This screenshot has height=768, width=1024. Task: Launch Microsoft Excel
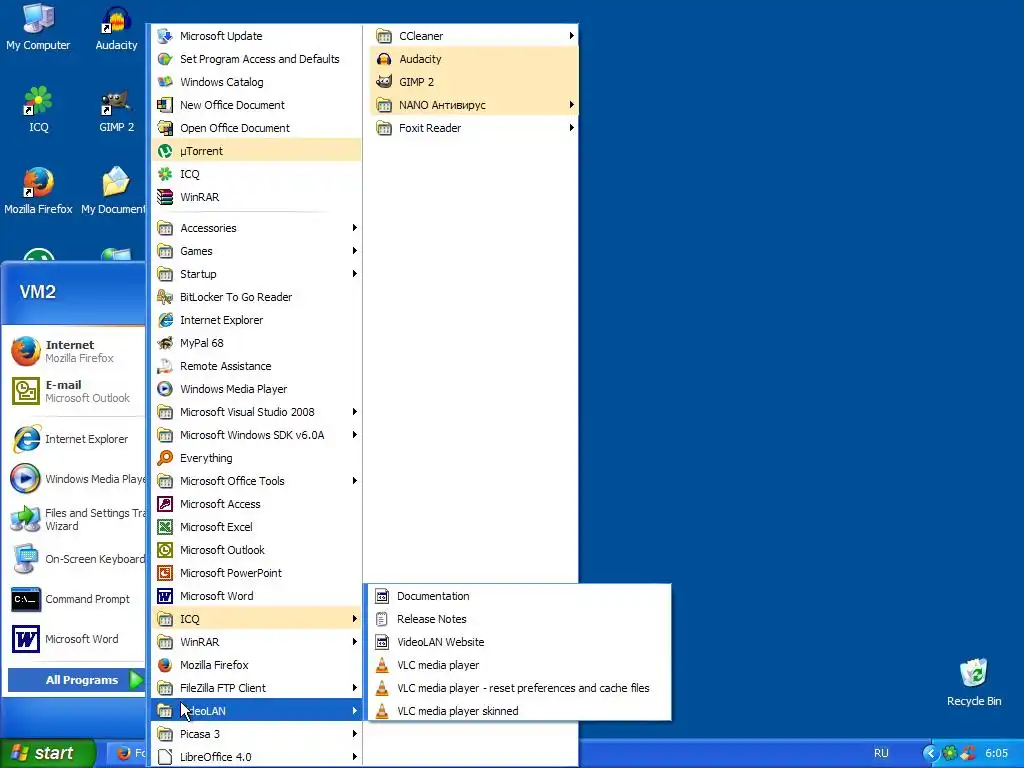click(256, 526)
